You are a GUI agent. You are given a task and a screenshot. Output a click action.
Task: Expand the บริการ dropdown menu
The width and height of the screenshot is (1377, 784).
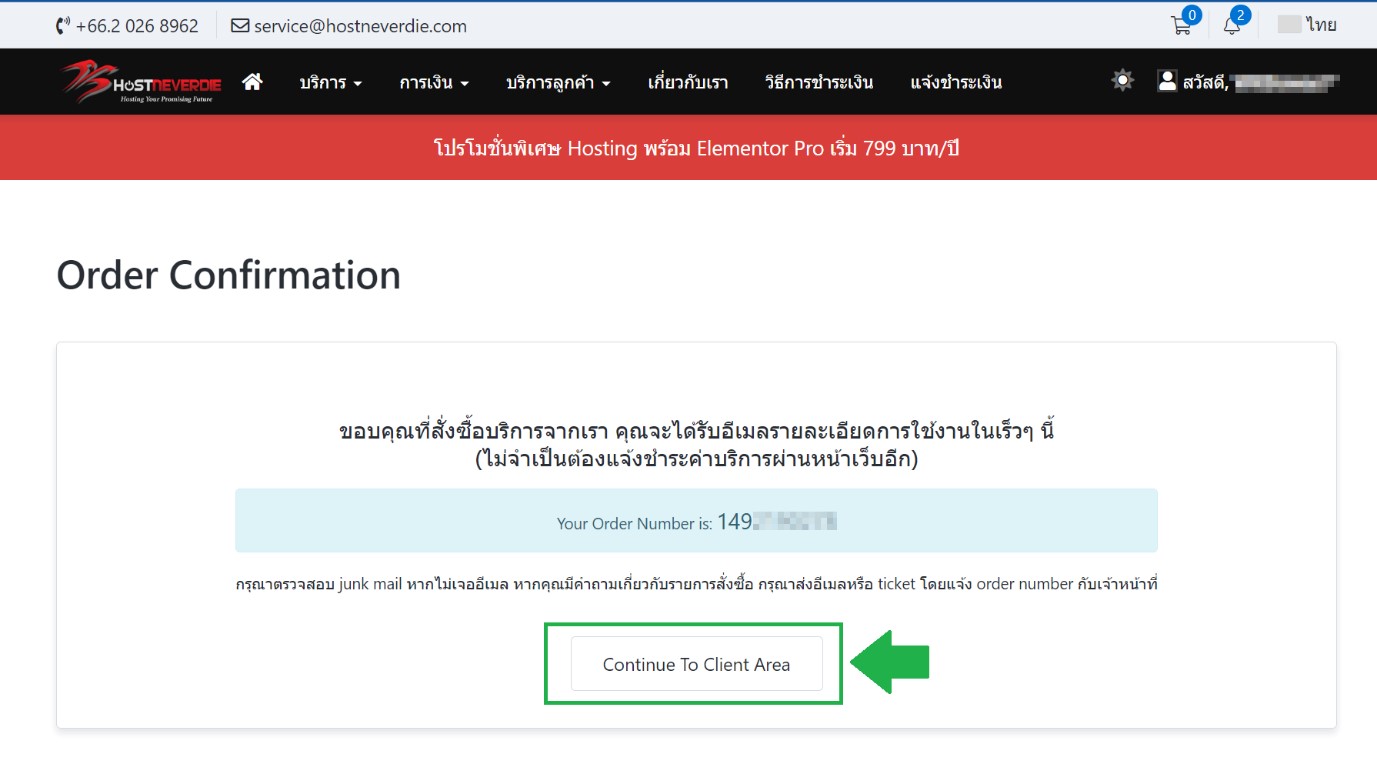[330, 83]
